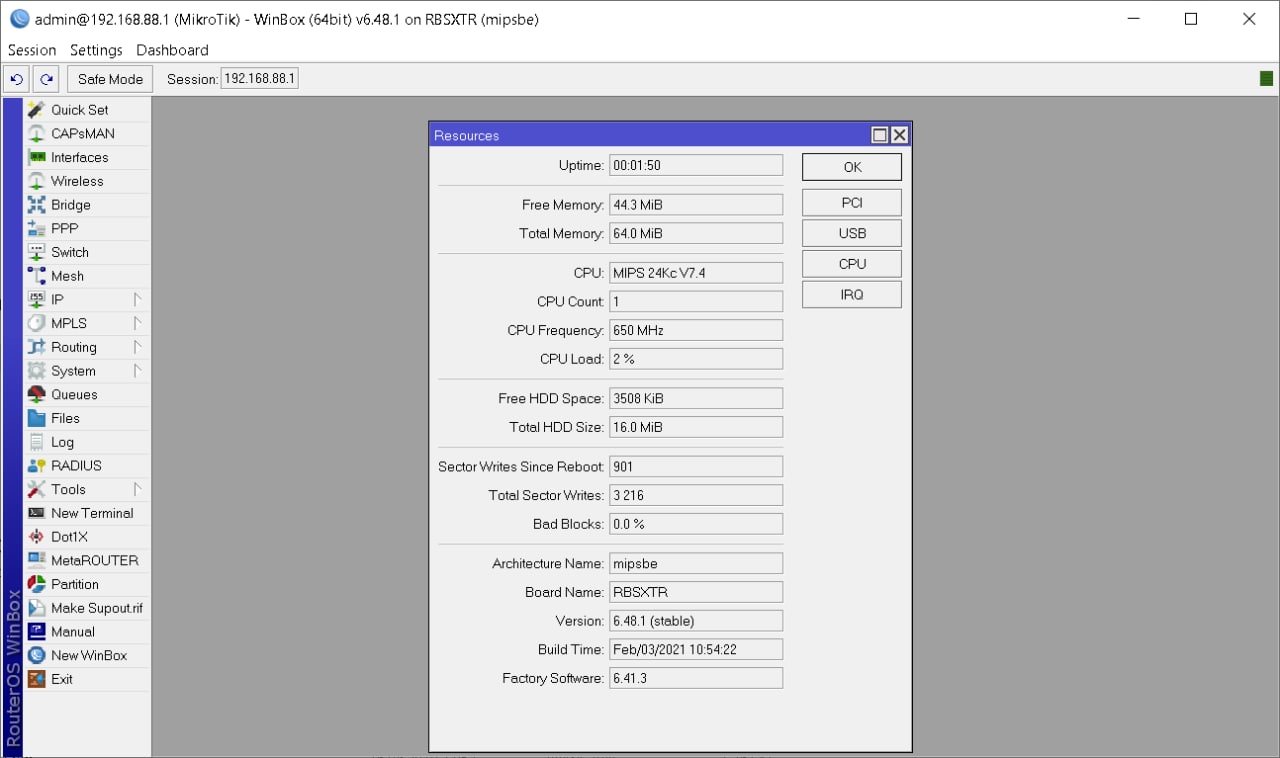
Task: Click the Version field 6.48.1 (stable)
Action: [696, 621]
